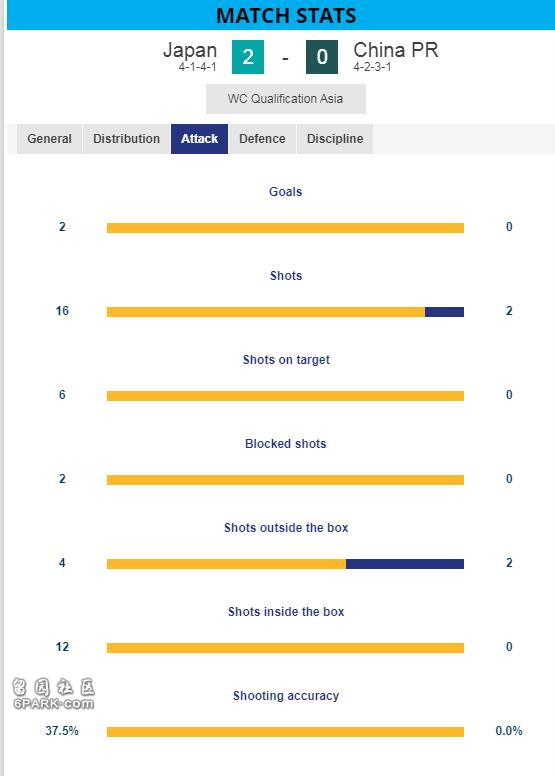Switch to the Distribution tab

pos(126,139)
